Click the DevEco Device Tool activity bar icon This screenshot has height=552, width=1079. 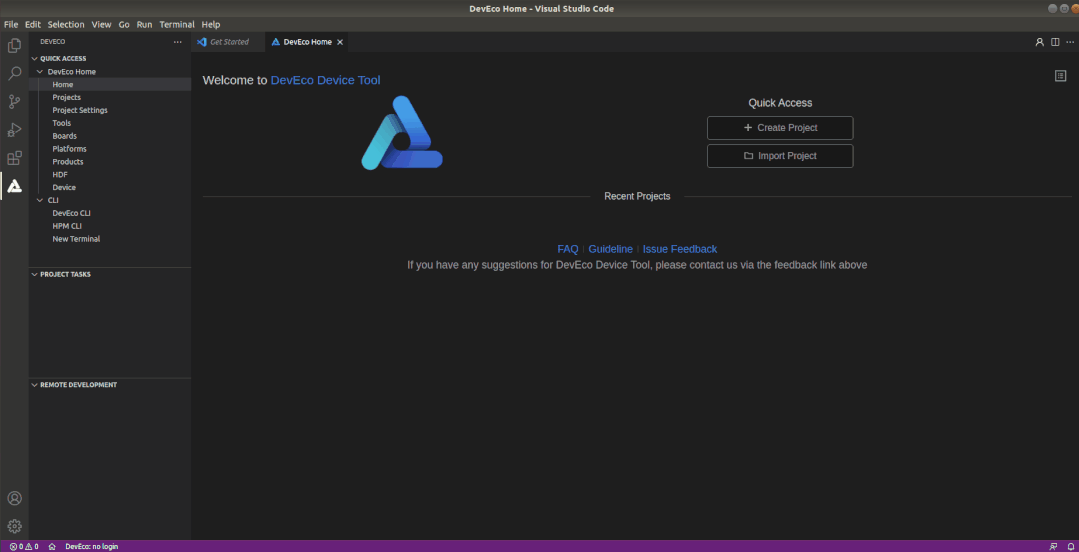coord(14,186)
